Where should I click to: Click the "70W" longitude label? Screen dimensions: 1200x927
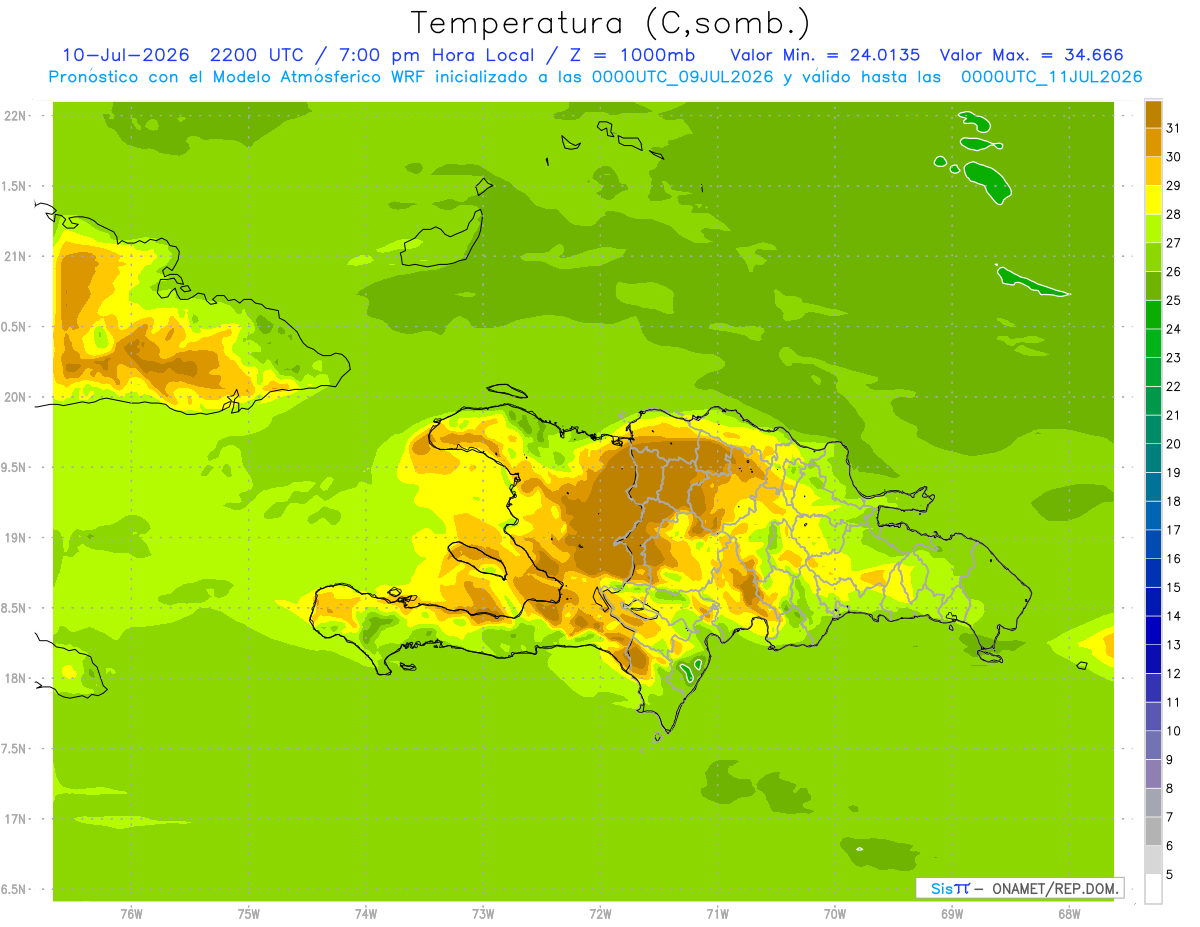[x=835, y=914]
